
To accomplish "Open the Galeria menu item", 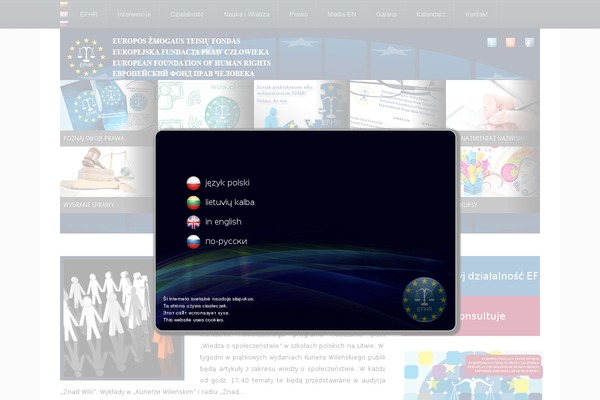I will tap(386, 15).
